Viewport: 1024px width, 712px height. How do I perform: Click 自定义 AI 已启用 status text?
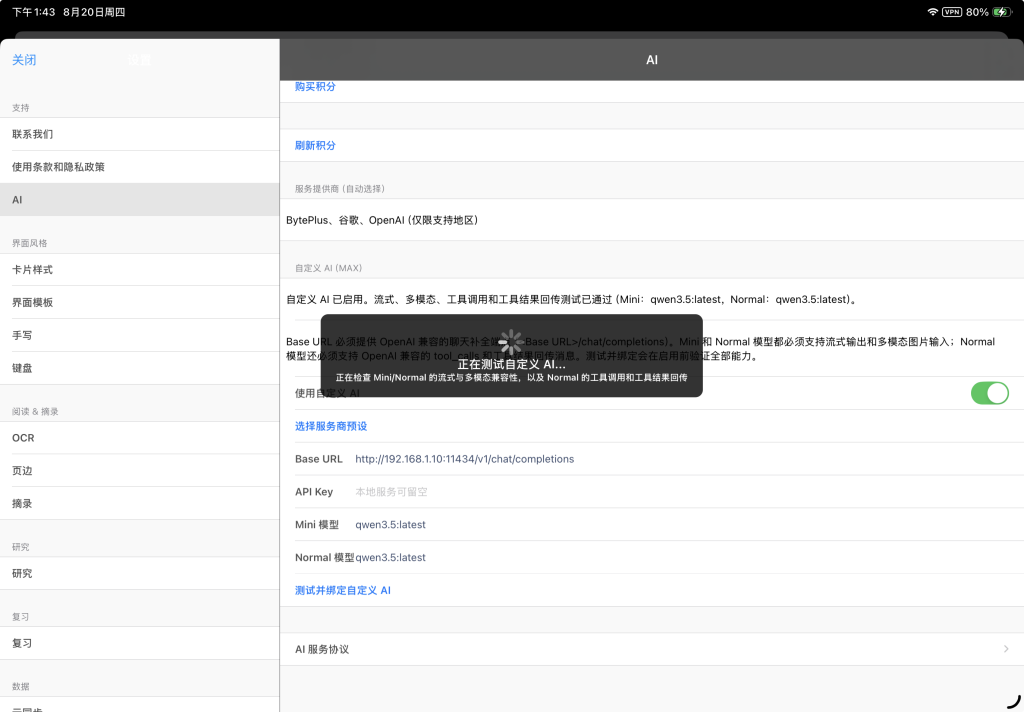click(x=571, y=300)
